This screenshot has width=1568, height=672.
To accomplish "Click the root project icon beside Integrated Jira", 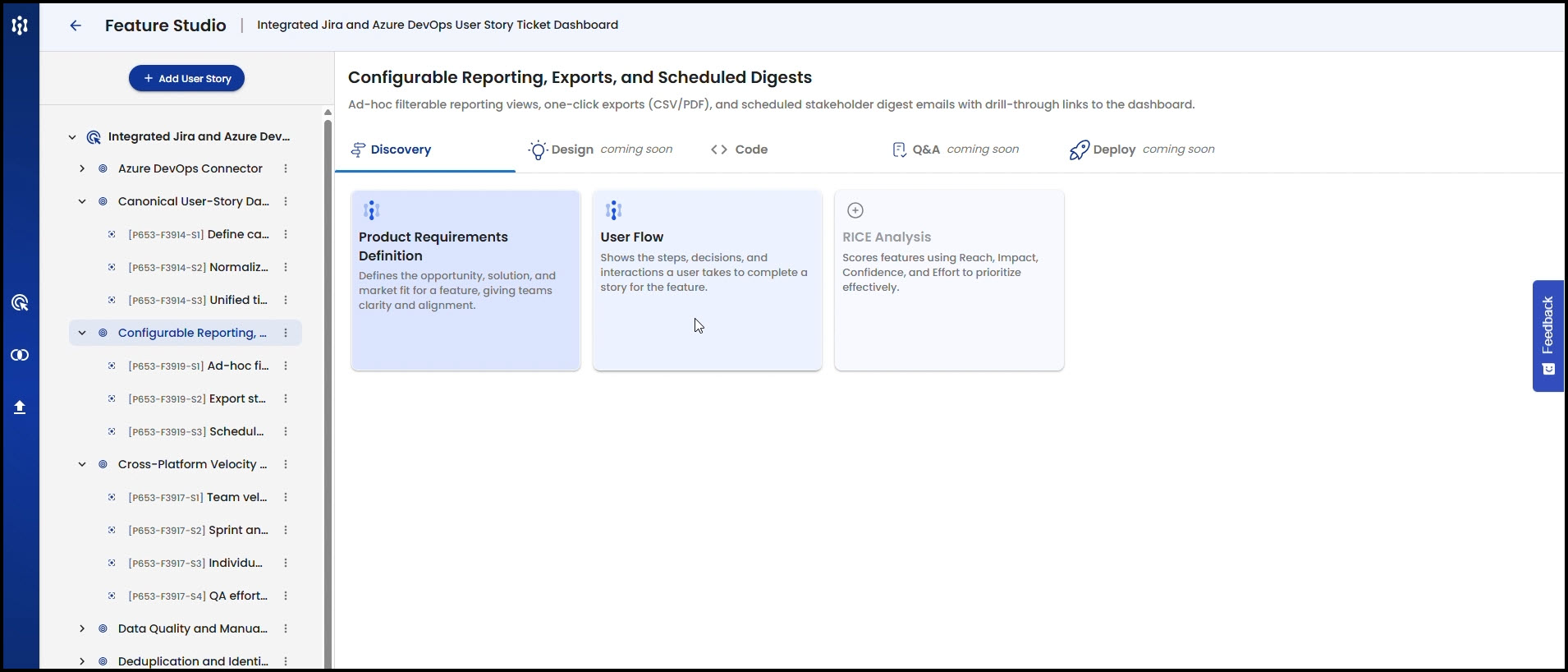I will (x=94, y=137).
